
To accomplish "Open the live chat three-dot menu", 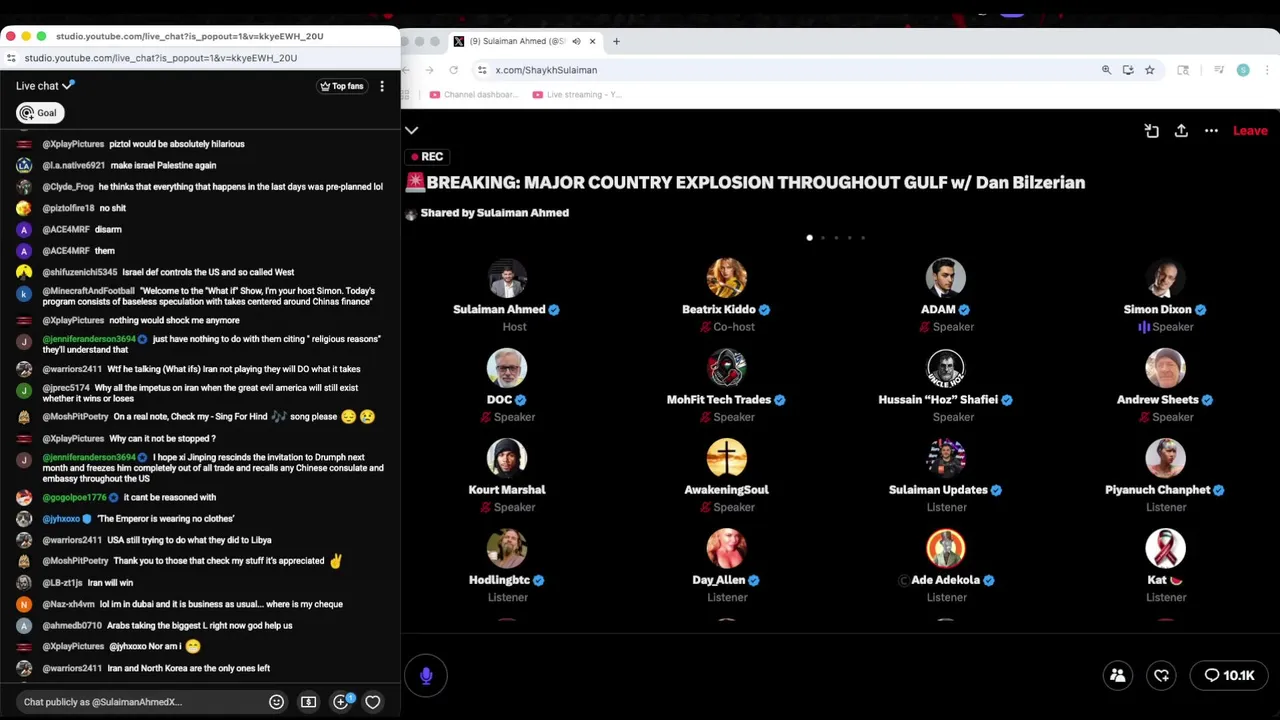I will click(x=382, y=86).
